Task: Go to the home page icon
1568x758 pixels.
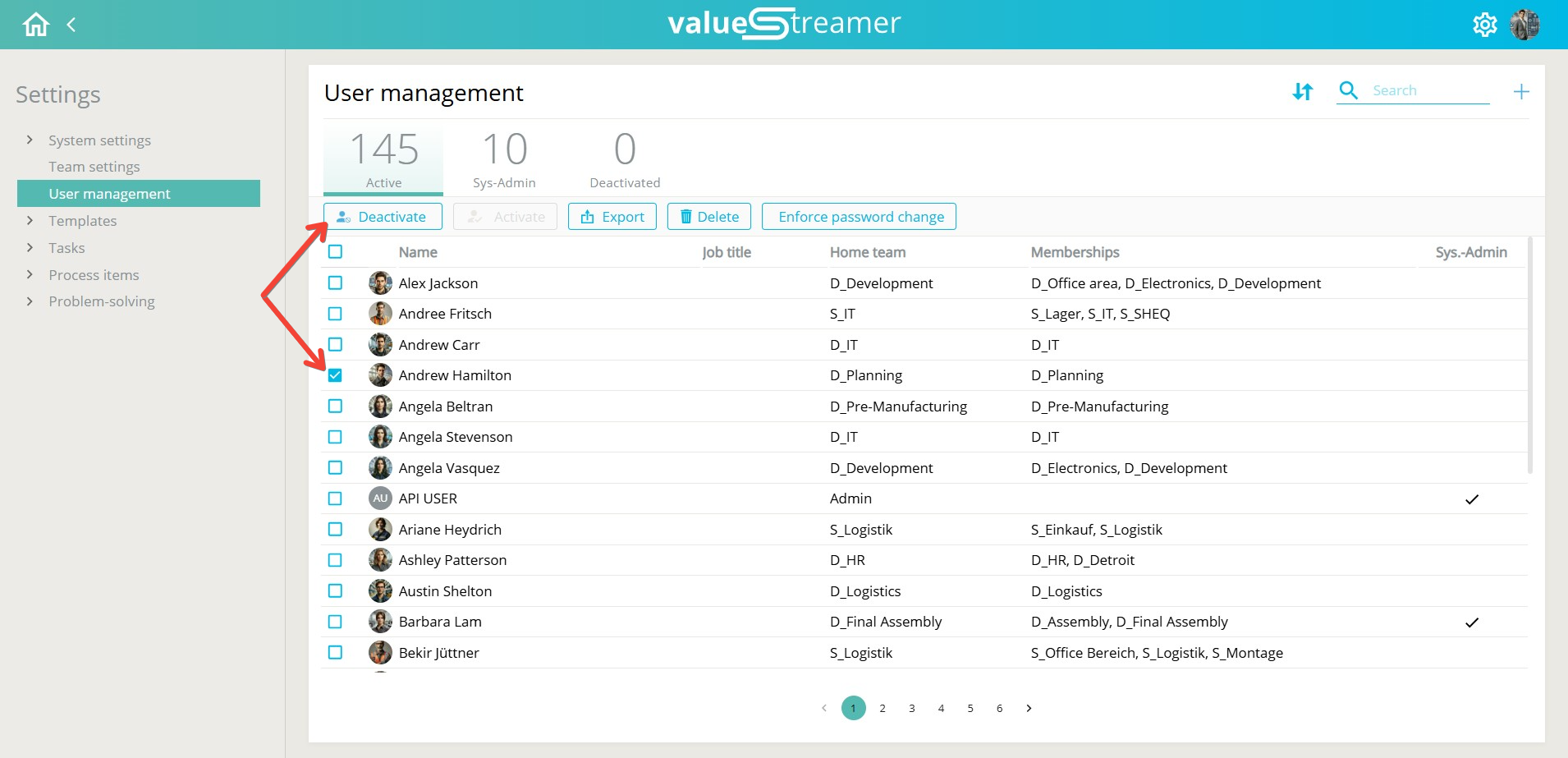Action: click(x=35, y=25)
